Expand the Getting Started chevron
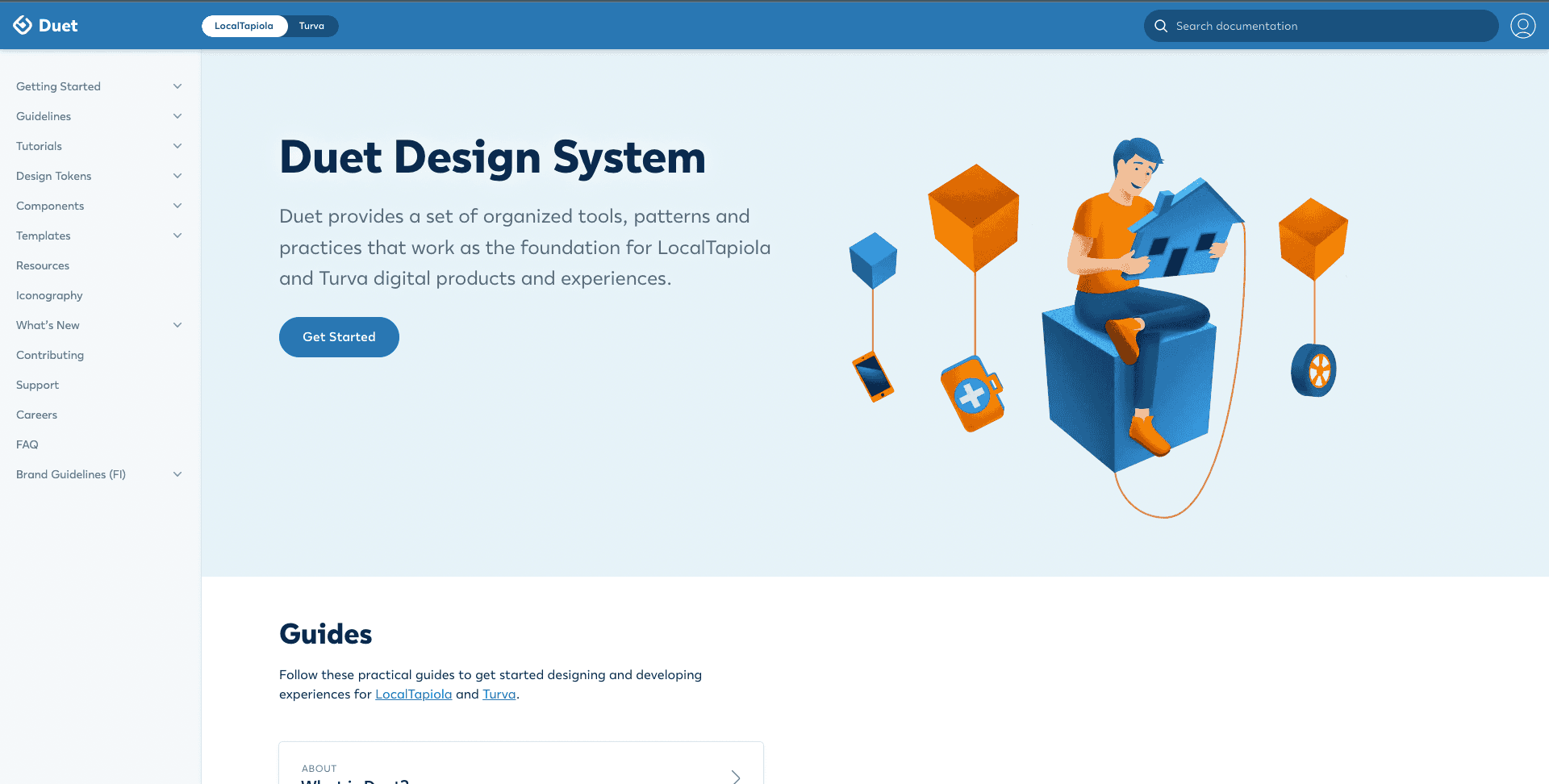This screenshot has width=1549, height=784. click(177, 86)
